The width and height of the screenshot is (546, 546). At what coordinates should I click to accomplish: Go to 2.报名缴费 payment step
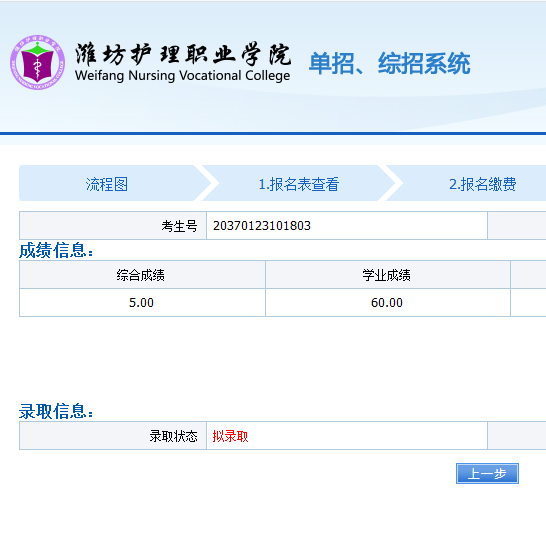483,184
